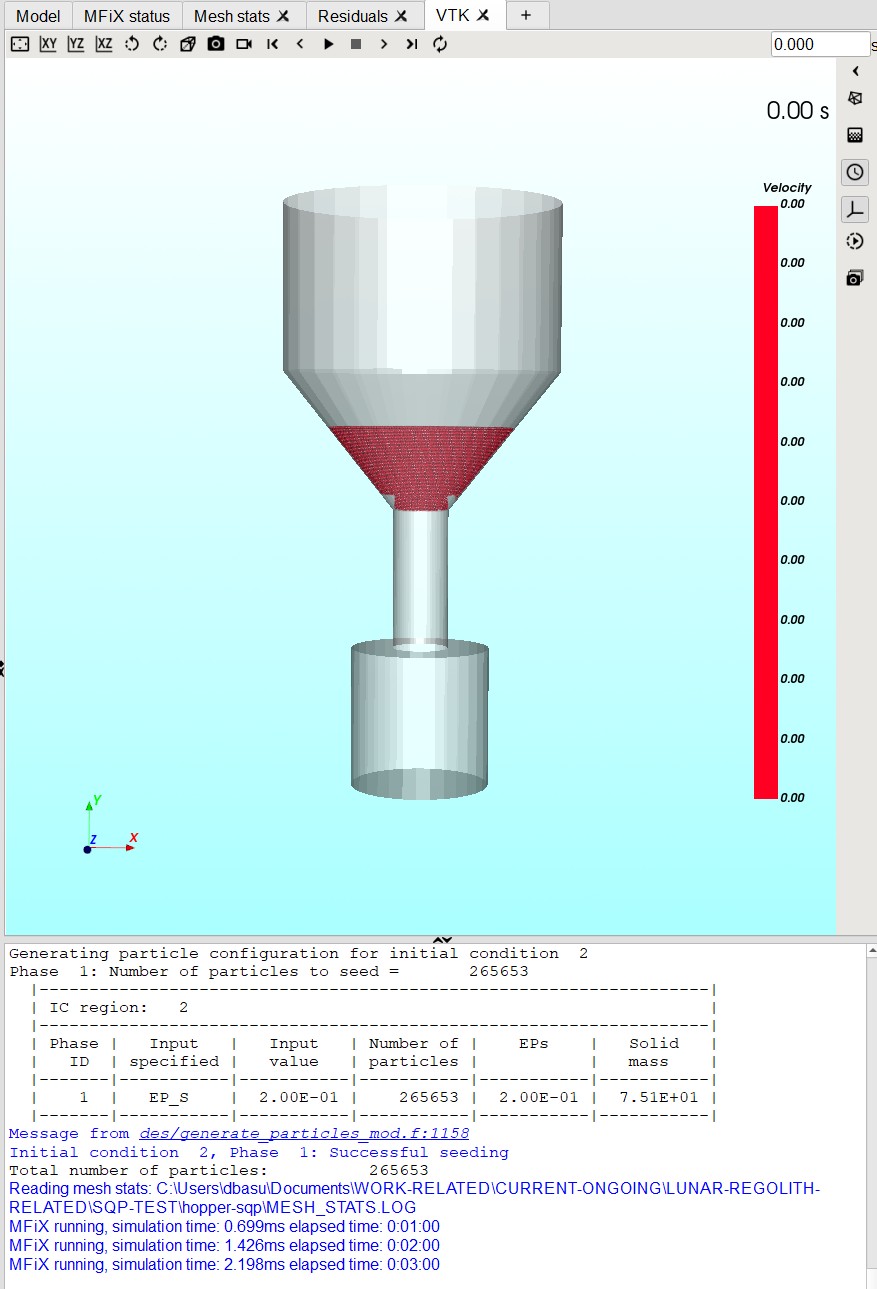
Task: Open the playback options panel
Action: tap(855, 241)
